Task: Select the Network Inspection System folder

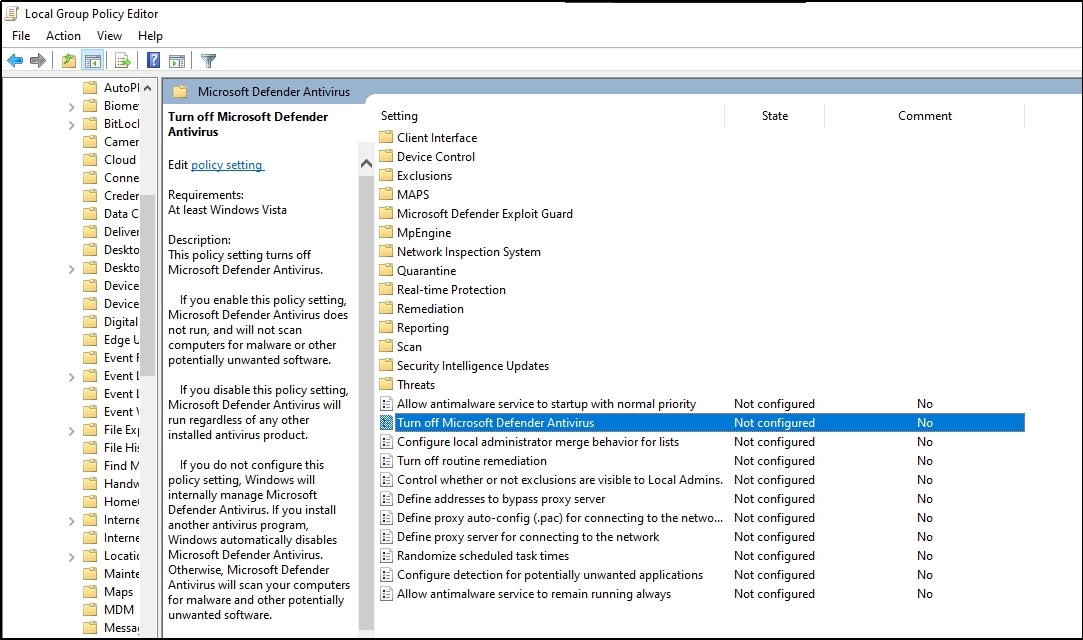Action: click(460, 251)
